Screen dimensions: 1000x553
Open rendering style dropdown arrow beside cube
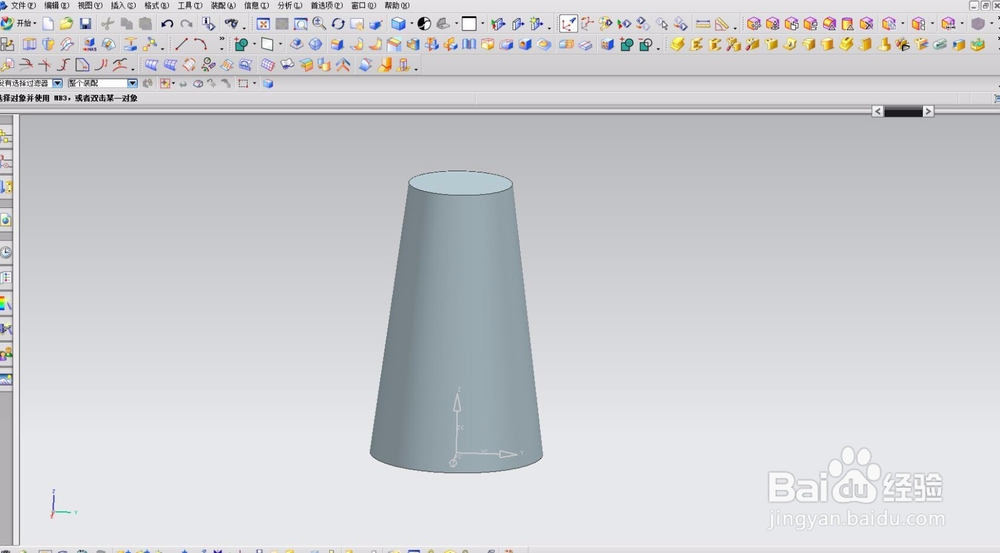(x=411, y=24)
